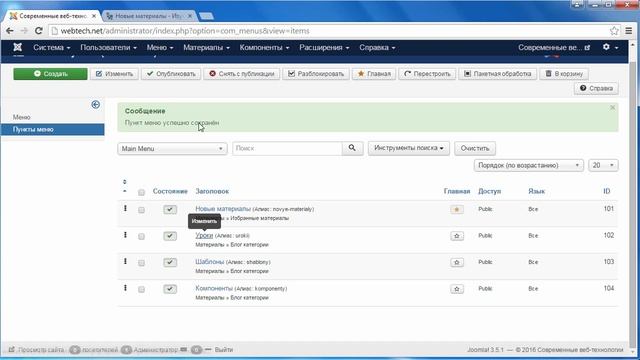Click the search magnifier button
This screenshot has height=360, width=640.
(352, 148)
